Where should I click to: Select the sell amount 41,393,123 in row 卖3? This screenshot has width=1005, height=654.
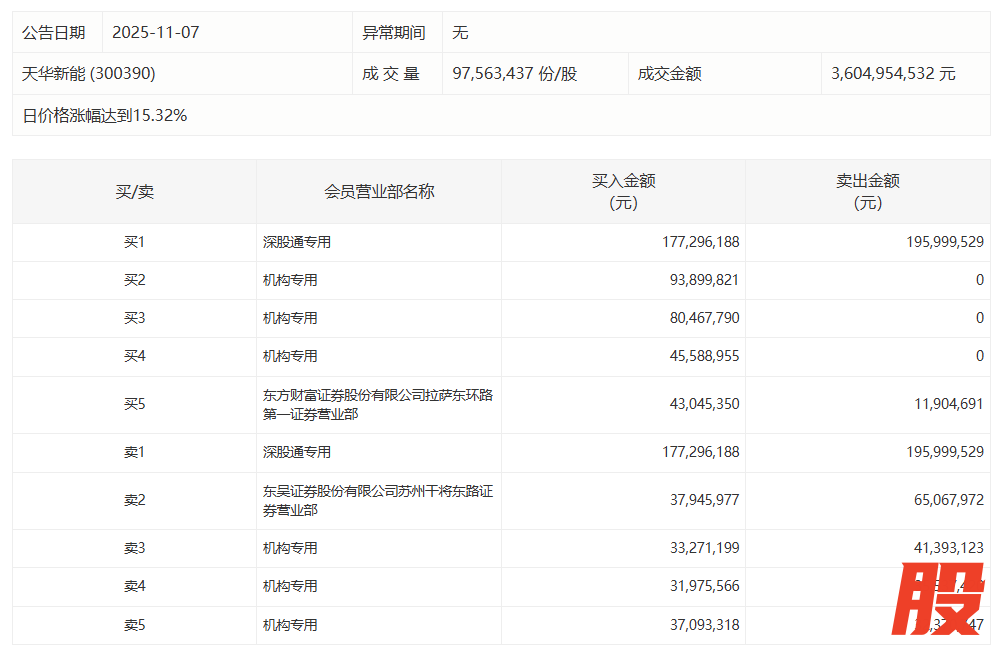936,548
